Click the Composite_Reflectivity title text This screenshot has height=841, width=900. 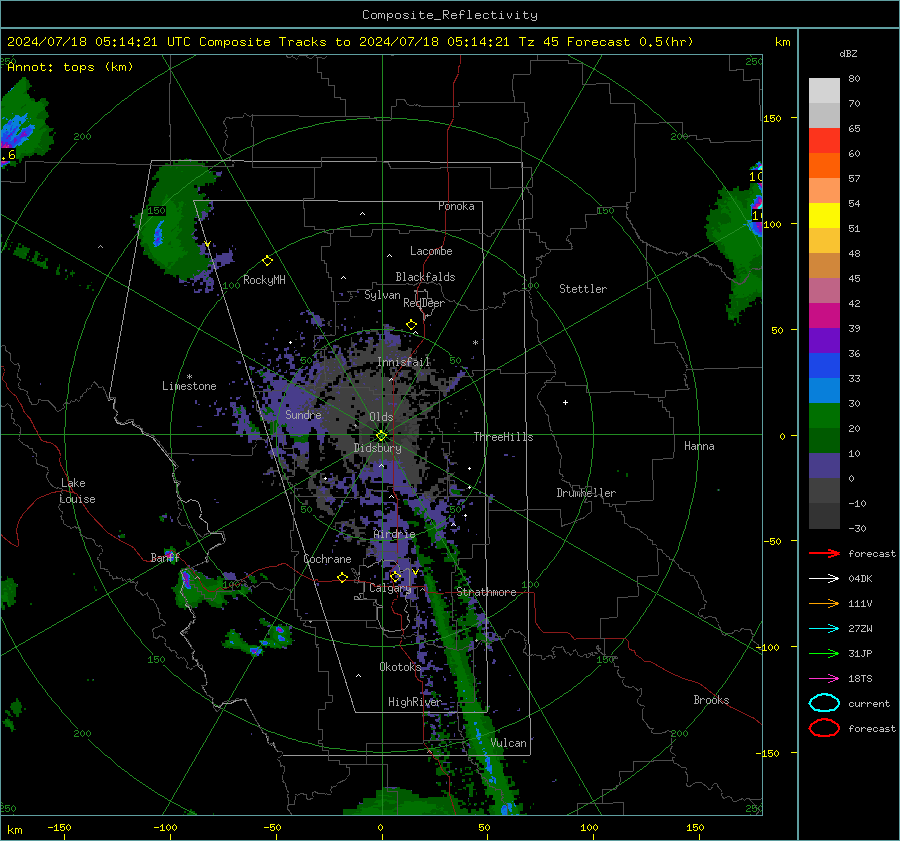click(450, 15)
